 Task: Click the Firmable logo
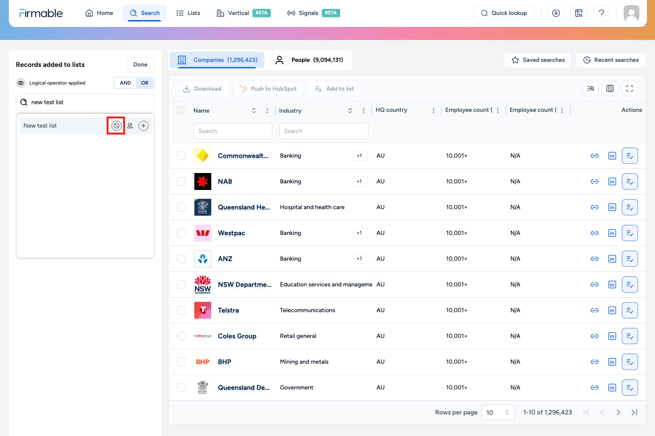41,13
